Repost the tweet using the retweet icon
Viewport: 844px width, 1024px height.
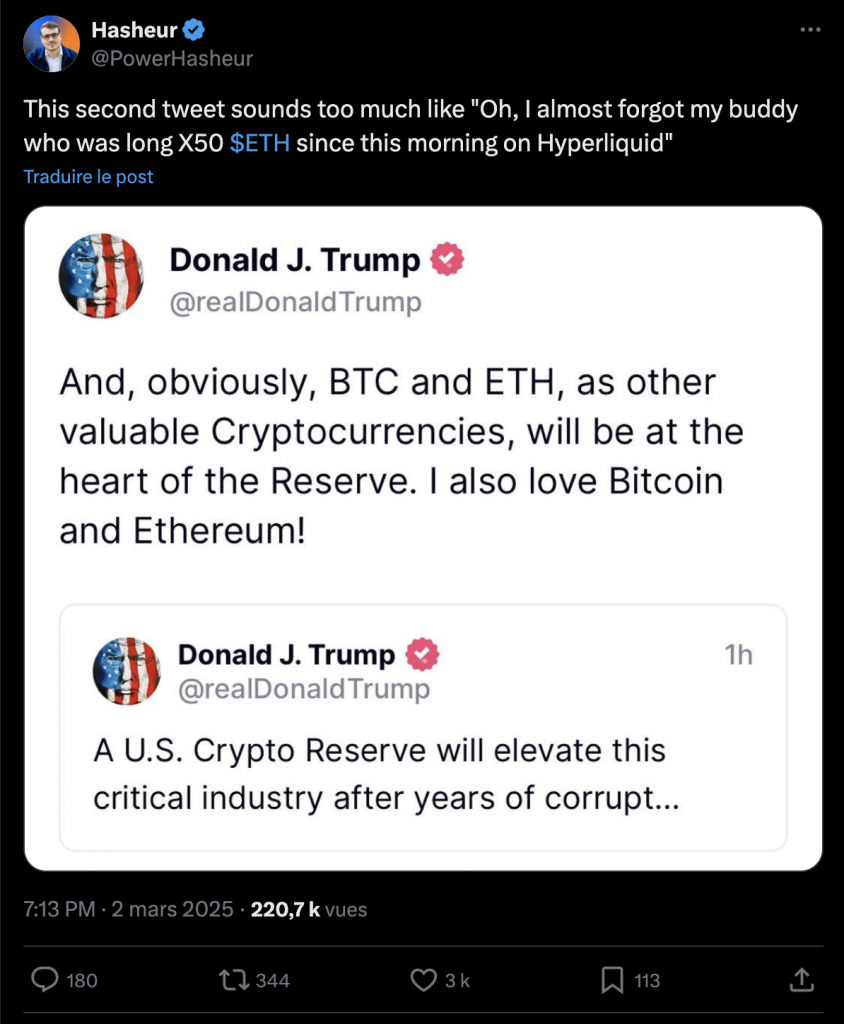click(234, 981)
